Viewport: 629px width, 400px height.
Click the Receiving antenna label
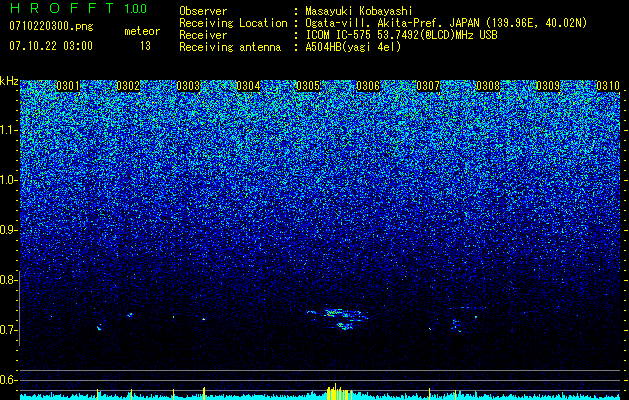click(230, 47)
